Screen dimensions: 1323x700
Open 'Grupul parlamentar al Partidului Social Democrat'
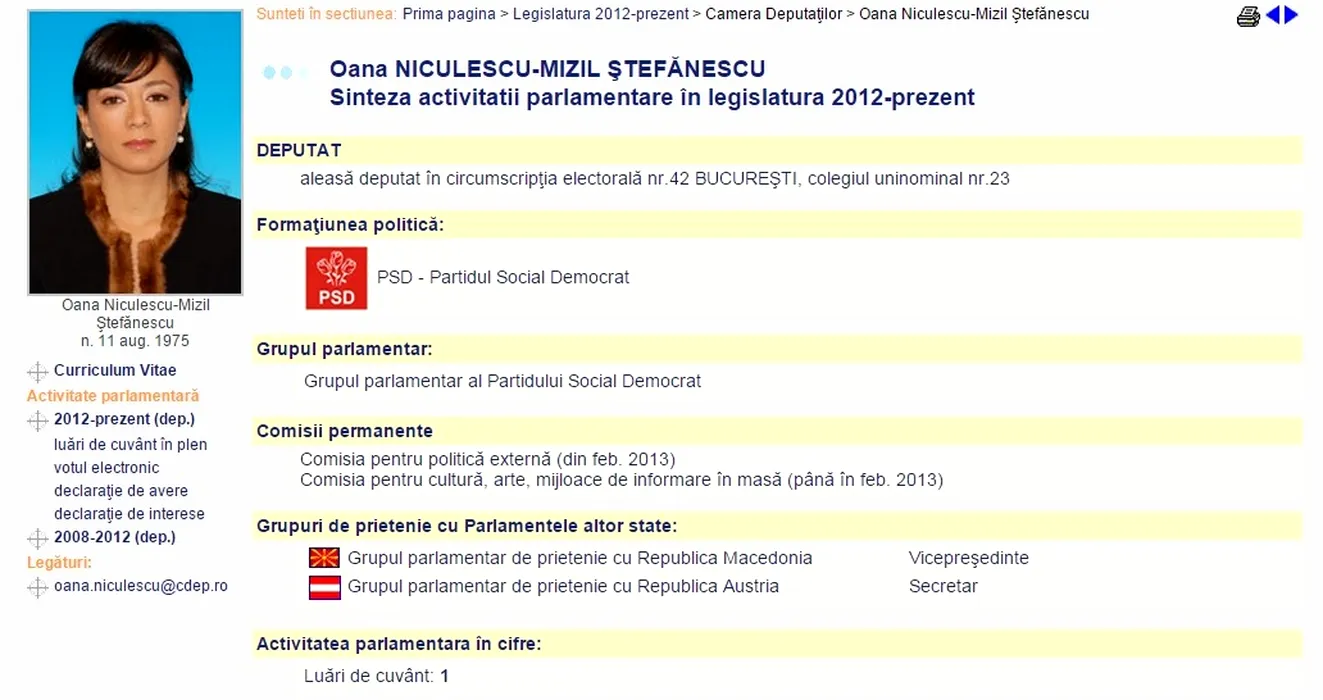click(x=502, y=381)
